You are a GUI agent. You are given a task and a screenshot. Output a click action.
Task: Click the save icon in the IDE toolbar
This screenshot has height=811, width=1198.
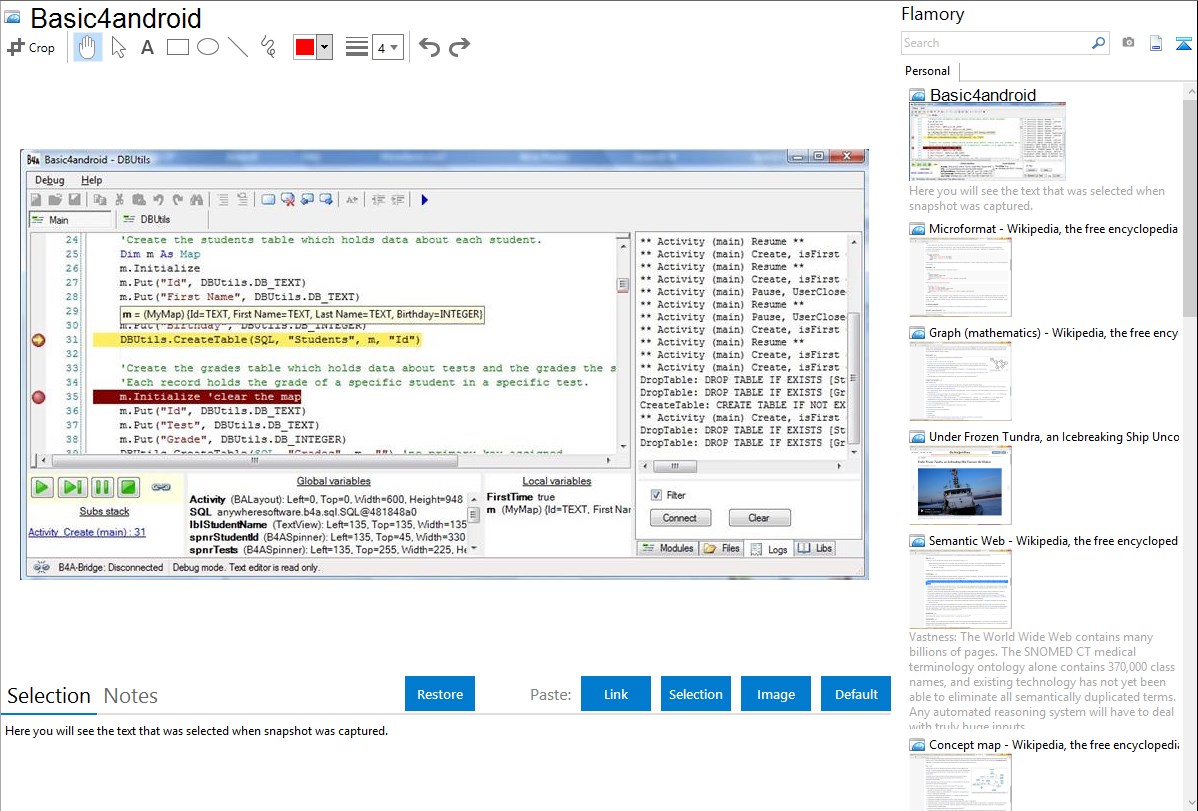pyautogui.click(x=74, y=200)
